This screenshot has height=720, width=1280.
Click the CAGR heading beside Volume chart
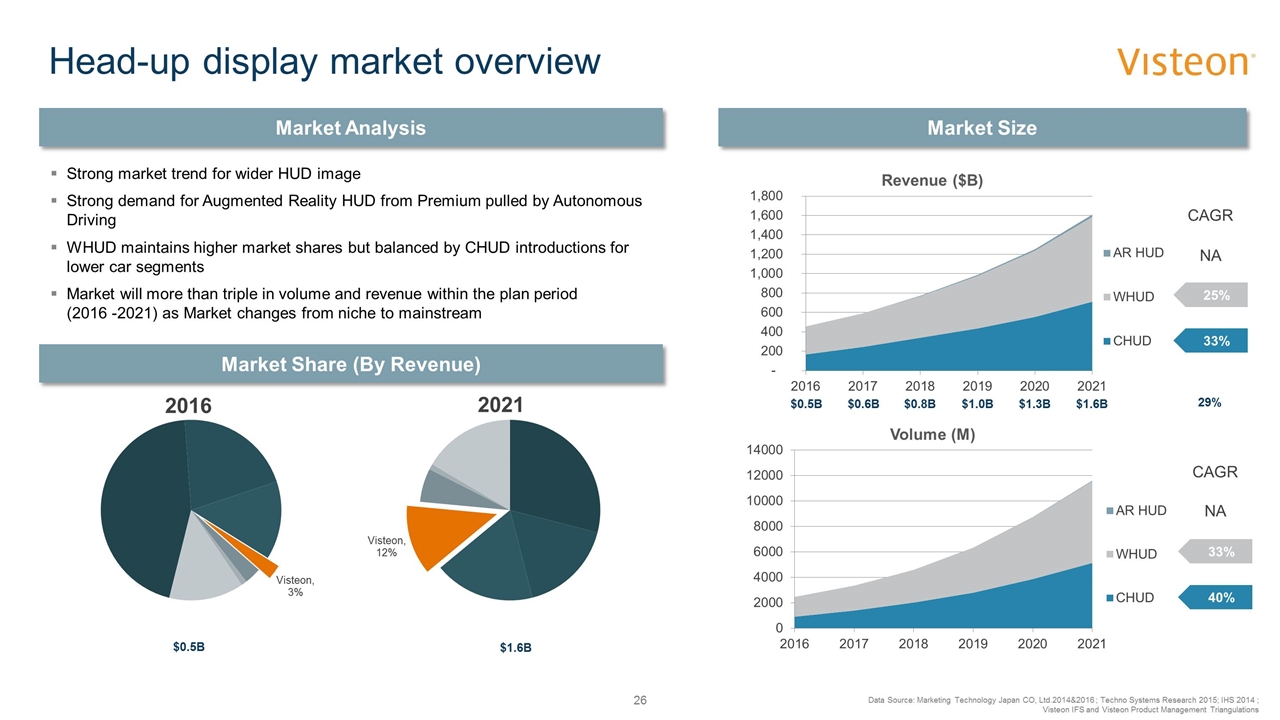(1215, 472)
